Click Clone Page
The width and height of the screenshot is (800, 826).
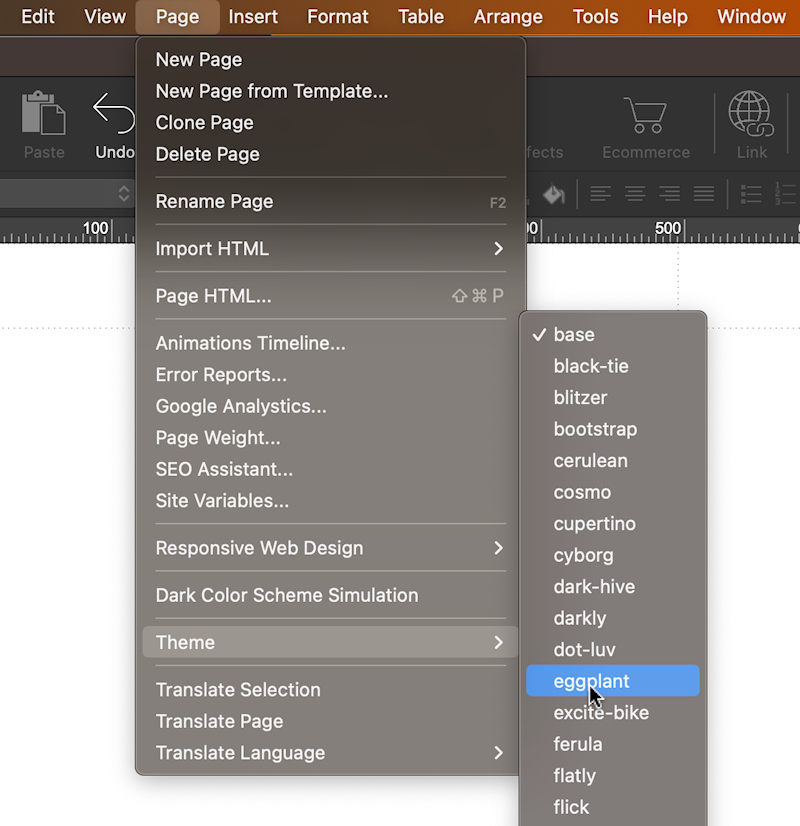point(205,123)
